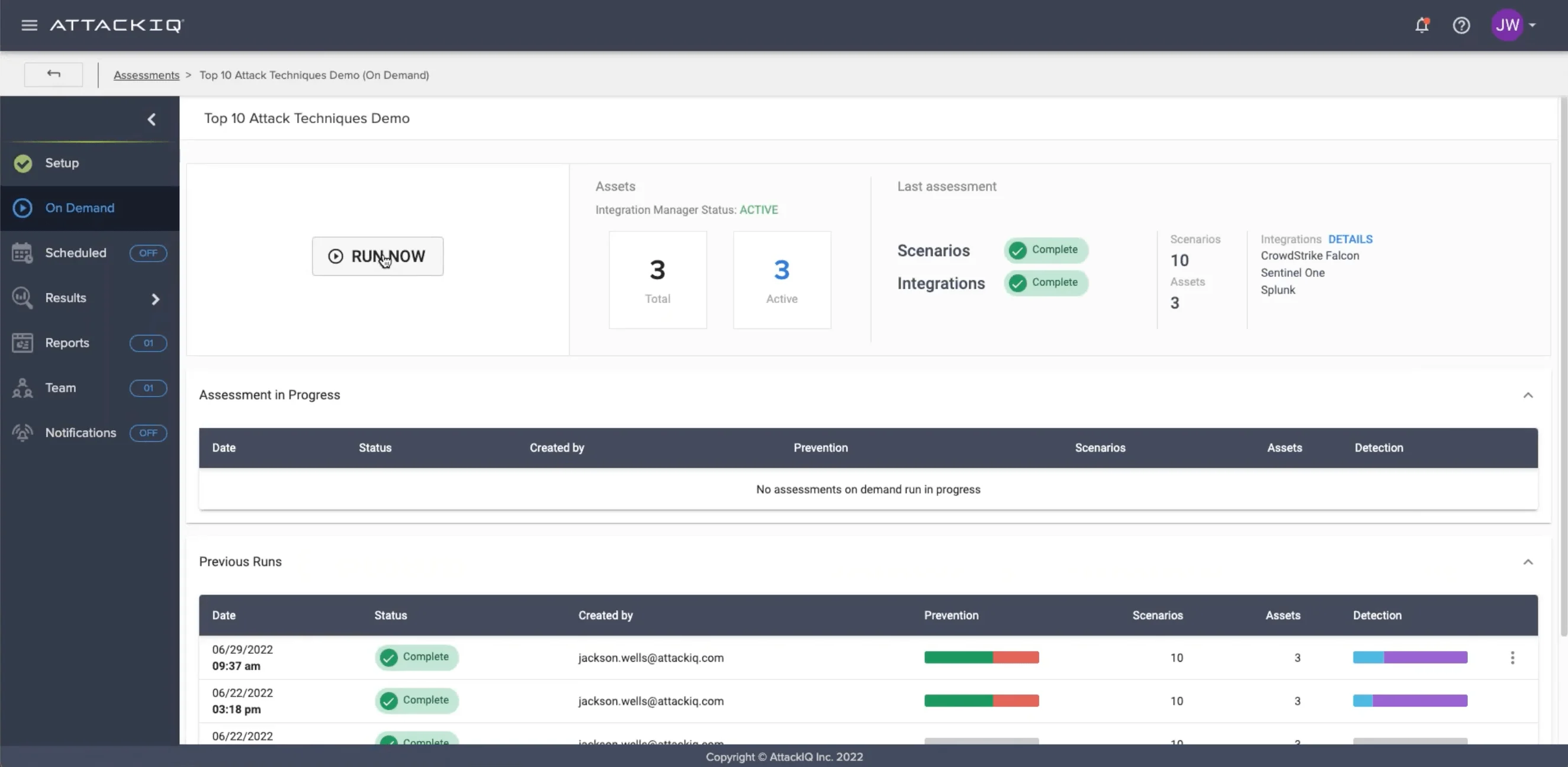Image resolution: width=1568 pixels, height=767 pixels.
Task: Click the JW user avatar
Action: 1507,25
